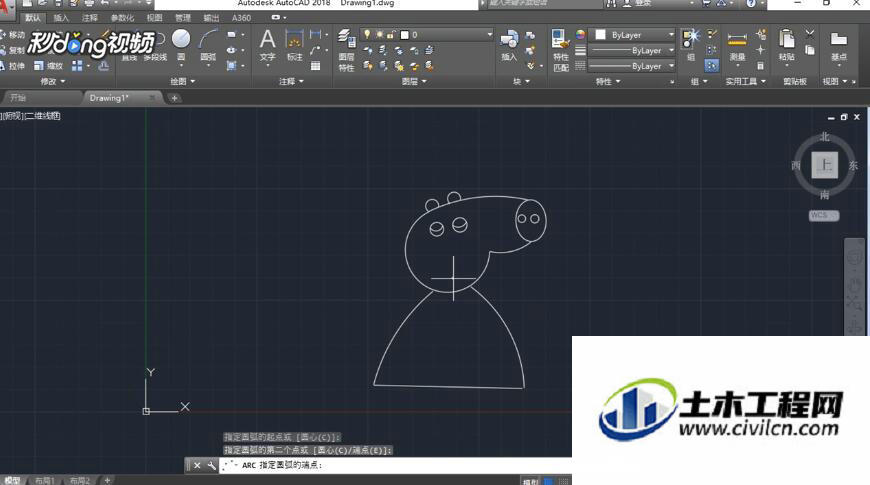Select the Text (文字) annotation tool

[267, 44]
